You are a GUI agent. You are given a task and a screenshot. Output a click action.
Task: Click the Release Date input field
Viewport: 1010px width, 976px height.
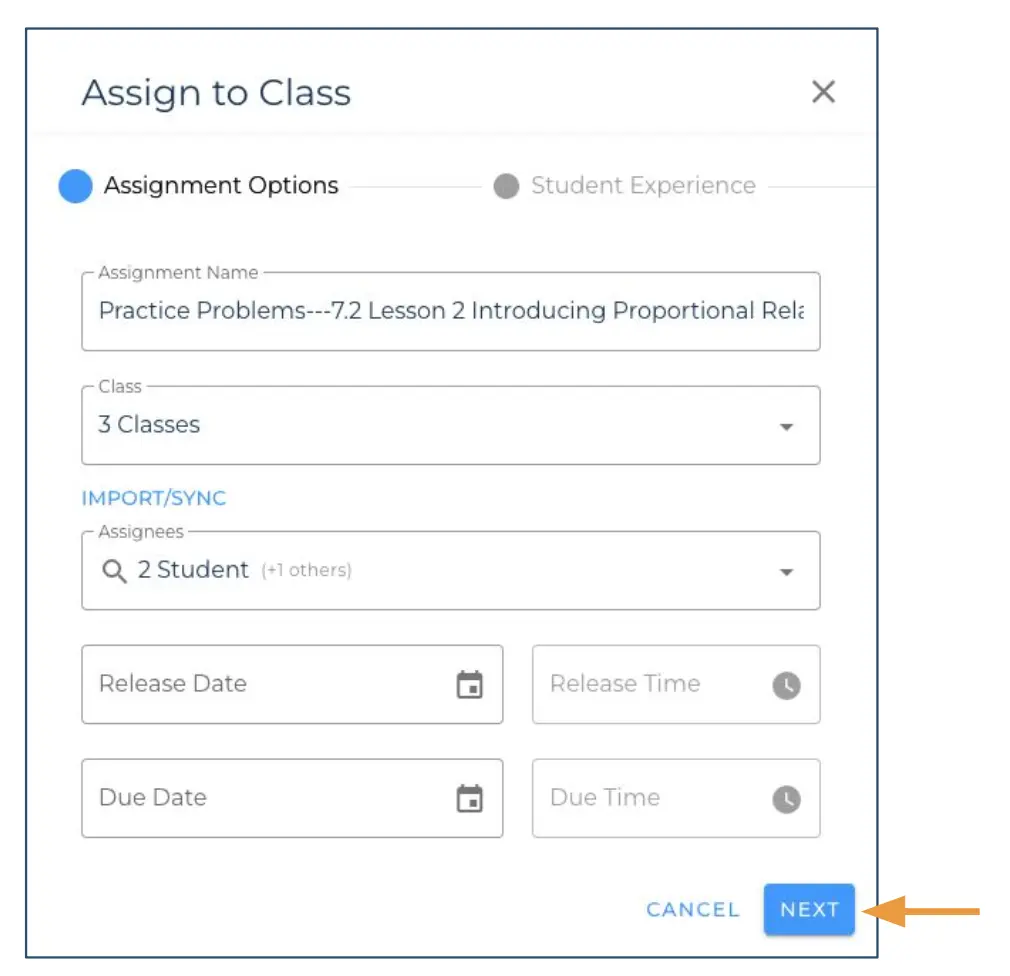(x=250, y=684)
